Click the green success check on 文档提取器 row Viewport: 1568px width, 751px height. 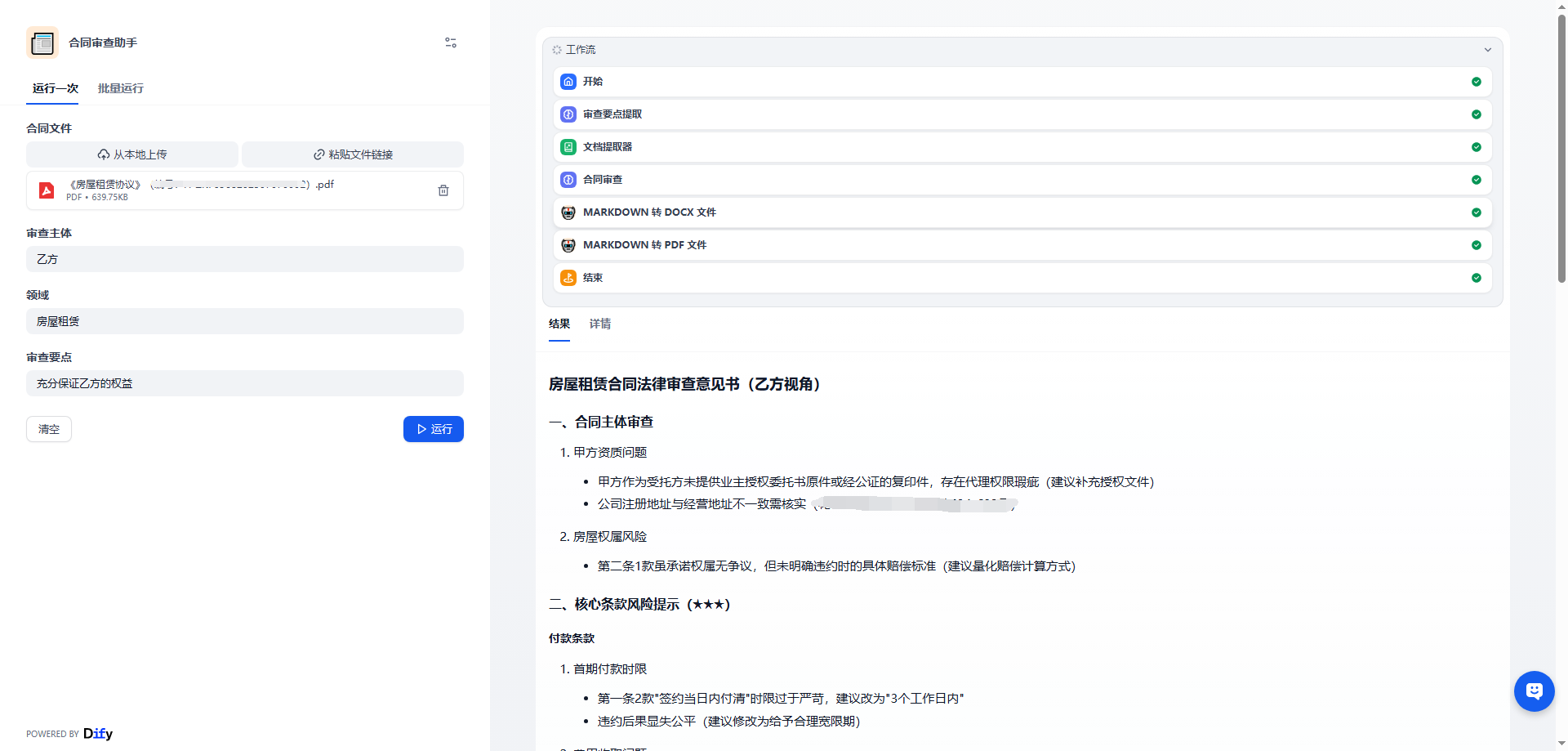point(1477,147)
